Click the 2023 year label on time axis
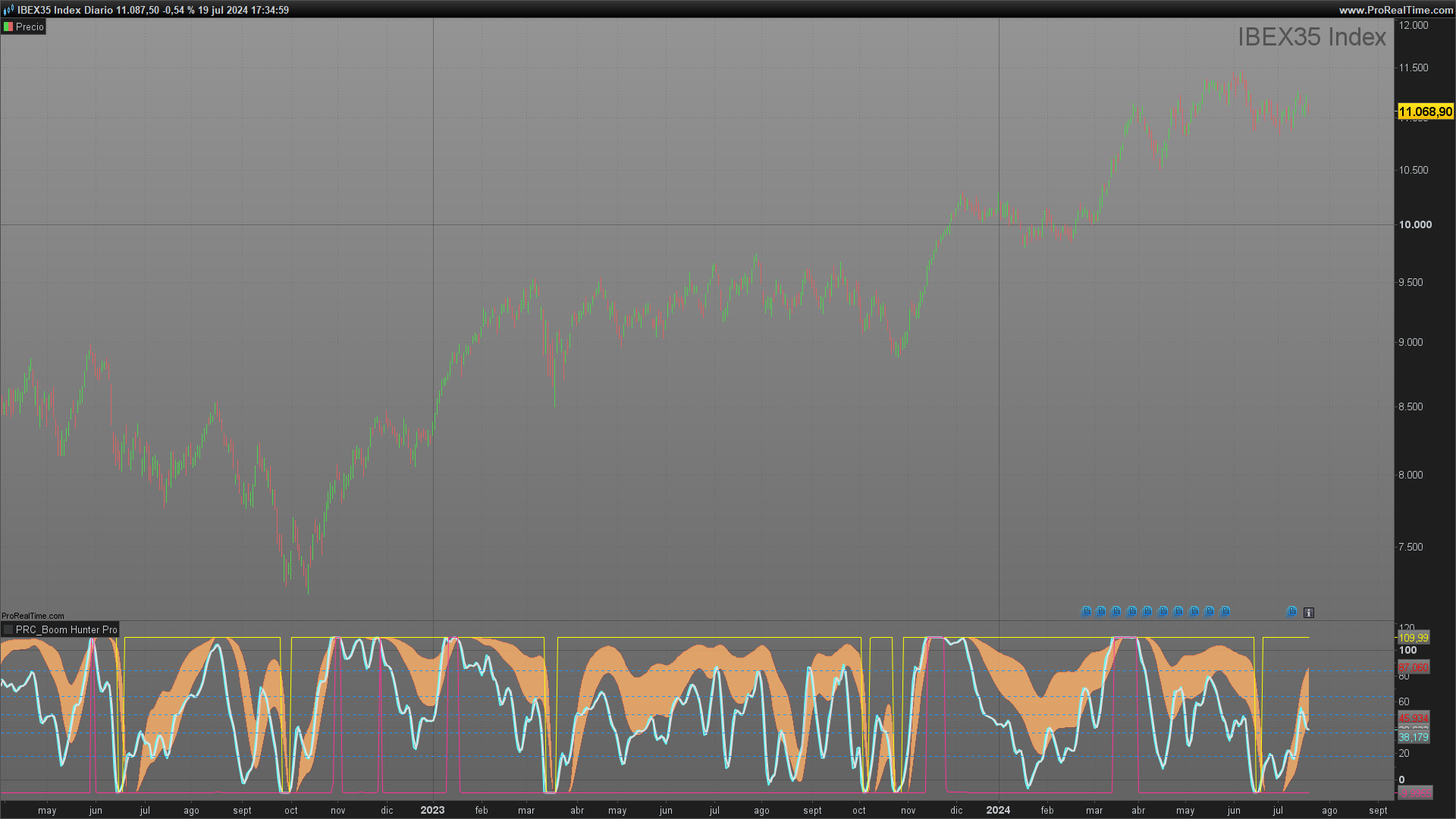The height and width of the screenshot is (819, 1456). click(432, 810)
